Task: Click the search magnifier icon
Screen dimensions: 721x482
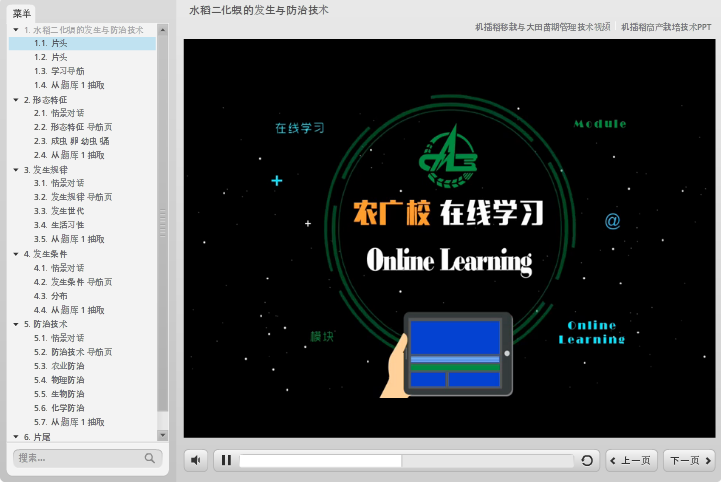Action: click(x=150, y=458)
